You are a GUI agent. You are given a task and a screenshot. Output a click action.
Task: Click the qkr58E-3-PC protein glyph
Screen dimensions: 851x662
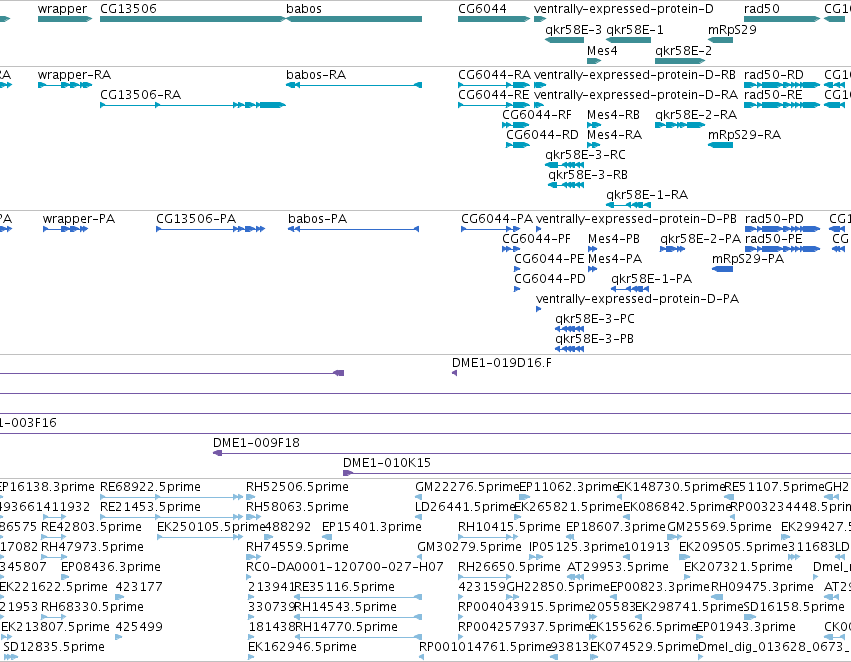tap(569, 329)
